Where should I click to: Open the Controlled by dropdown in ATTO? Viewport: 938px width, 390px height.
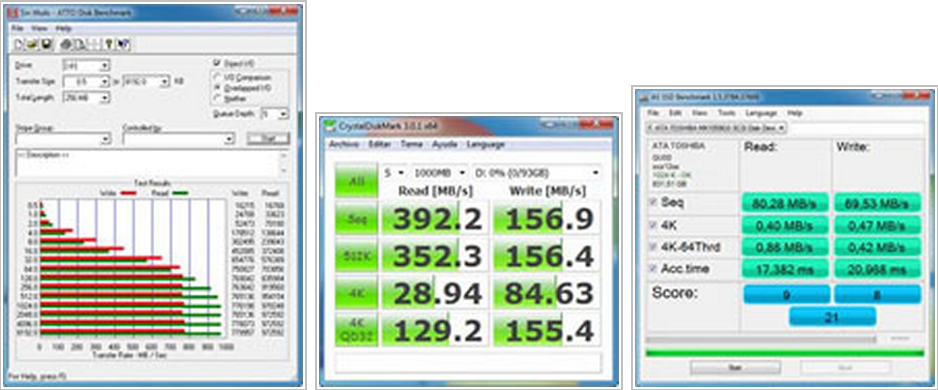(x=178, y=139)
